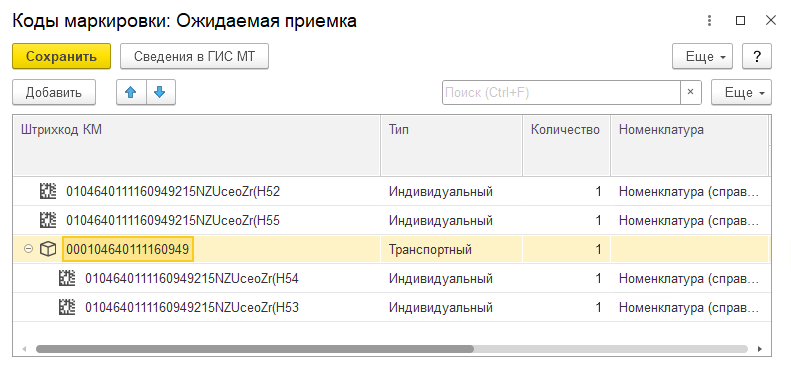The width and height of the screenshot is (791, 369).
Task: Close the Коды маркировки window
Action: pyautogui.click(x=771, y=21)
